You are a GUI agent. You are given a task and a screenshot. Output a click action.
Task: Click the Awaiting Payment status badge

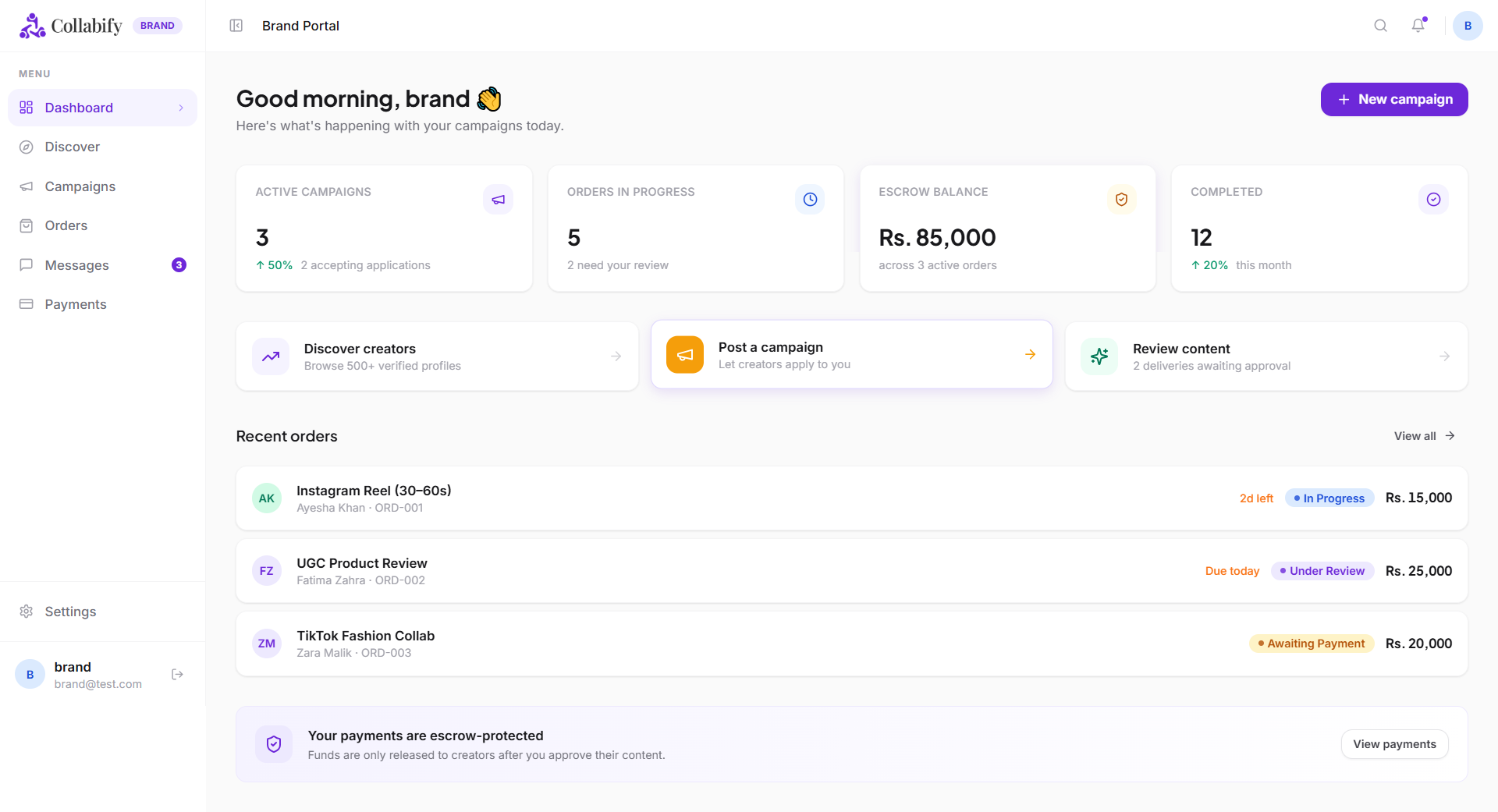(x=1312, y=644)
